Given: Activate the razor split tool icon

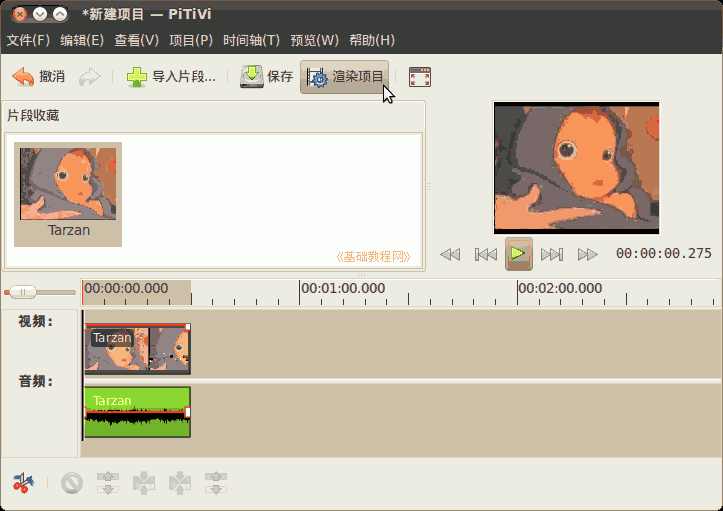Looking at the screenshot, I should 23,483.
